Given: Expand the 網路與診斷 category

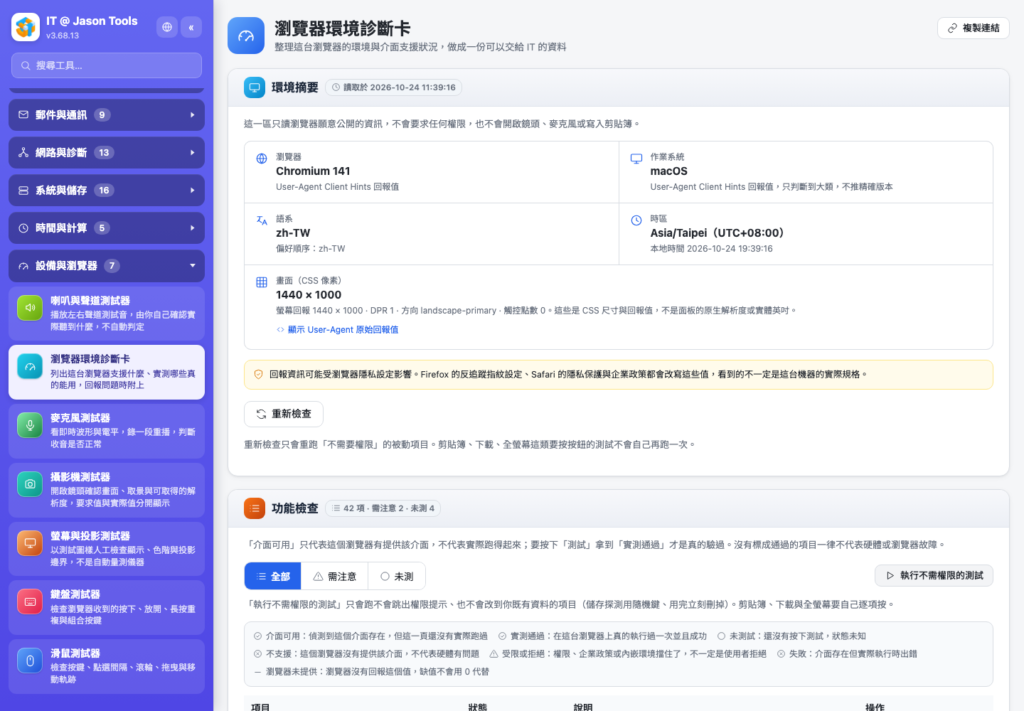Looking at the screenshot, I should [106, 153].
